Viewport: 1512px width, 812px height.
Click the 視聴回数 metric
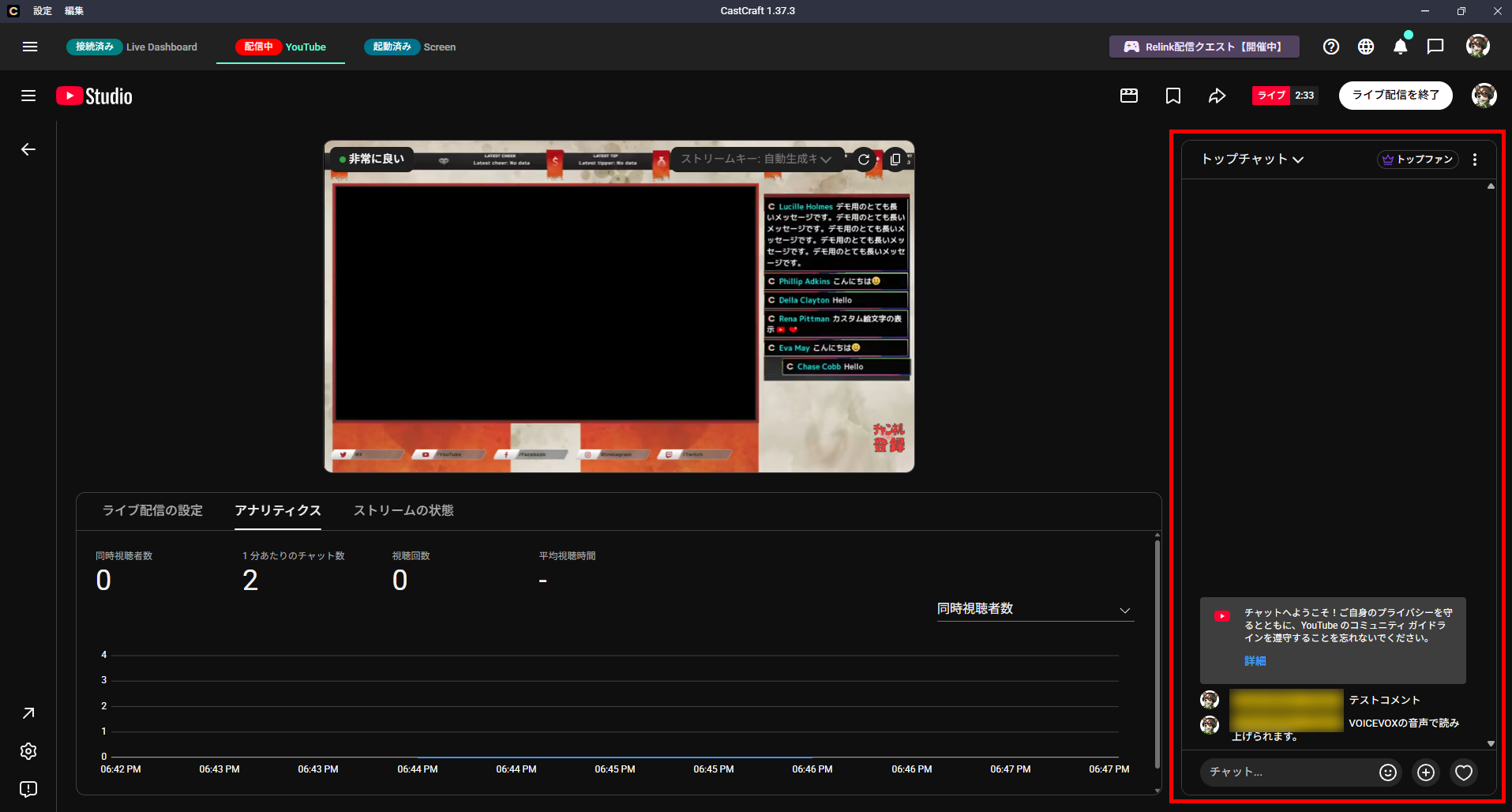pyautogui.click(x=411, y=571)
